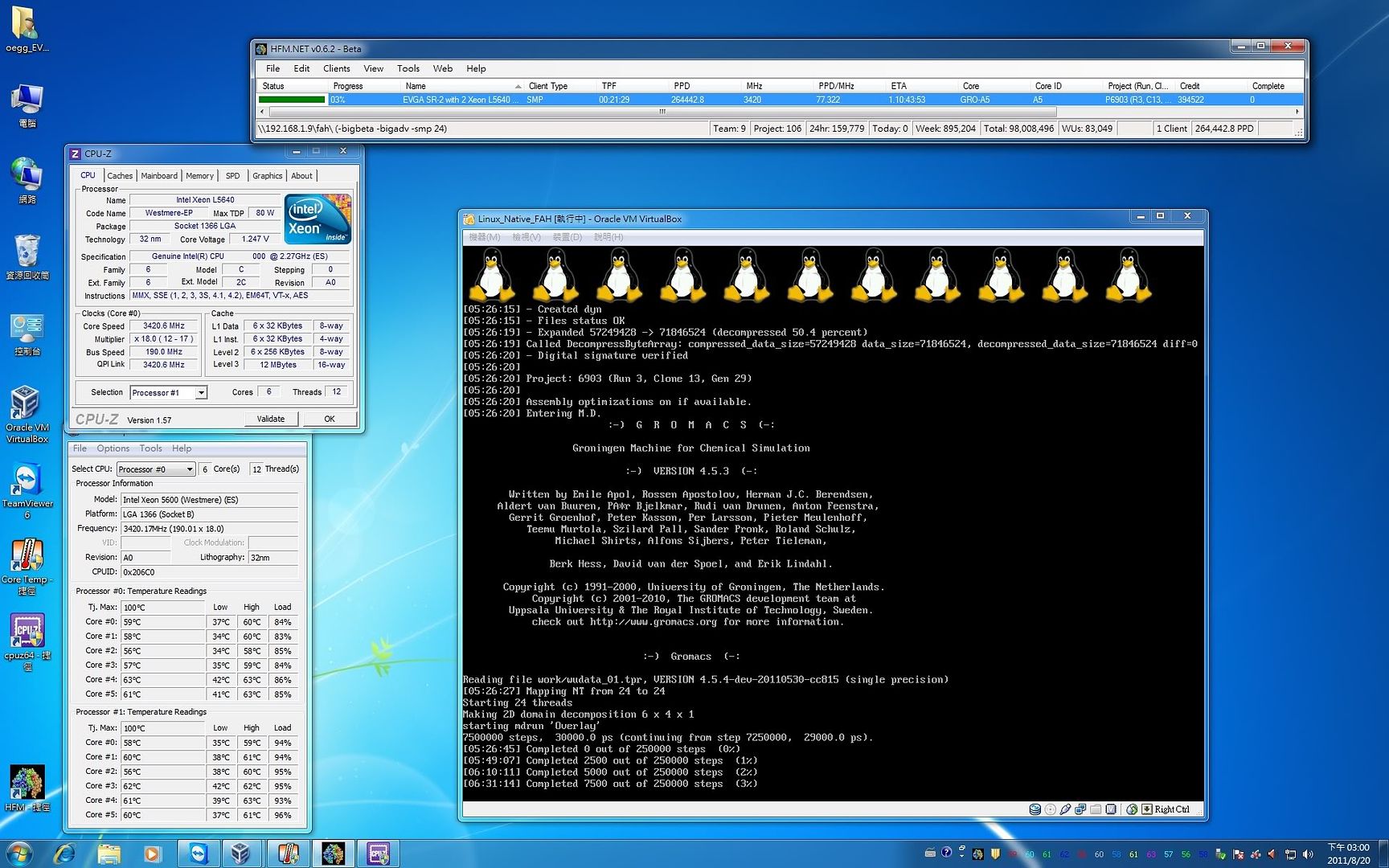The width and height of the screenshot is (1389, 868).
Task: Open Windows Explorer from the taskbar
Action: coord(109,853)
